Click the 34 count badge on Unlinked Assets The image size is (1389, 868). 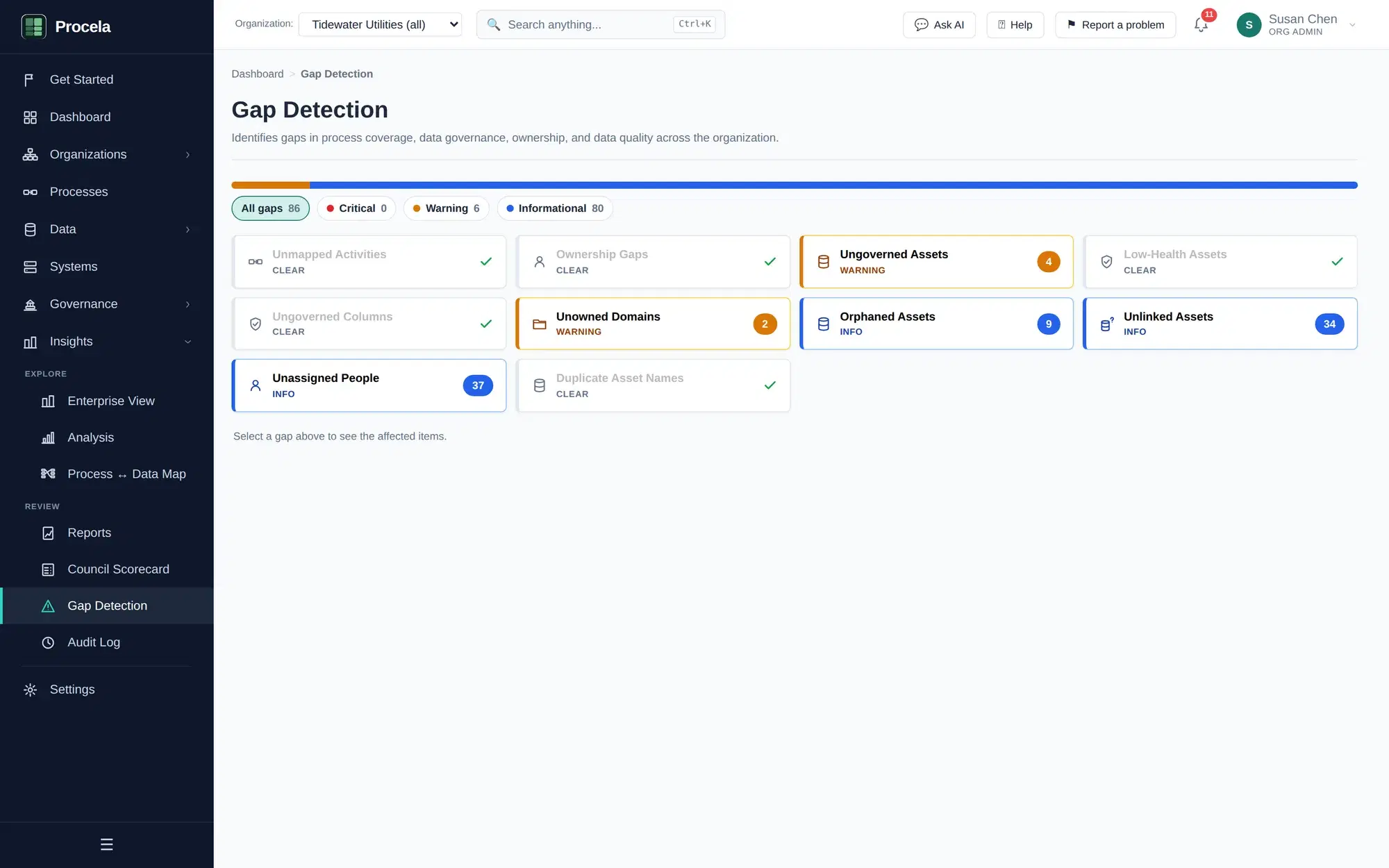[1329, 324]
